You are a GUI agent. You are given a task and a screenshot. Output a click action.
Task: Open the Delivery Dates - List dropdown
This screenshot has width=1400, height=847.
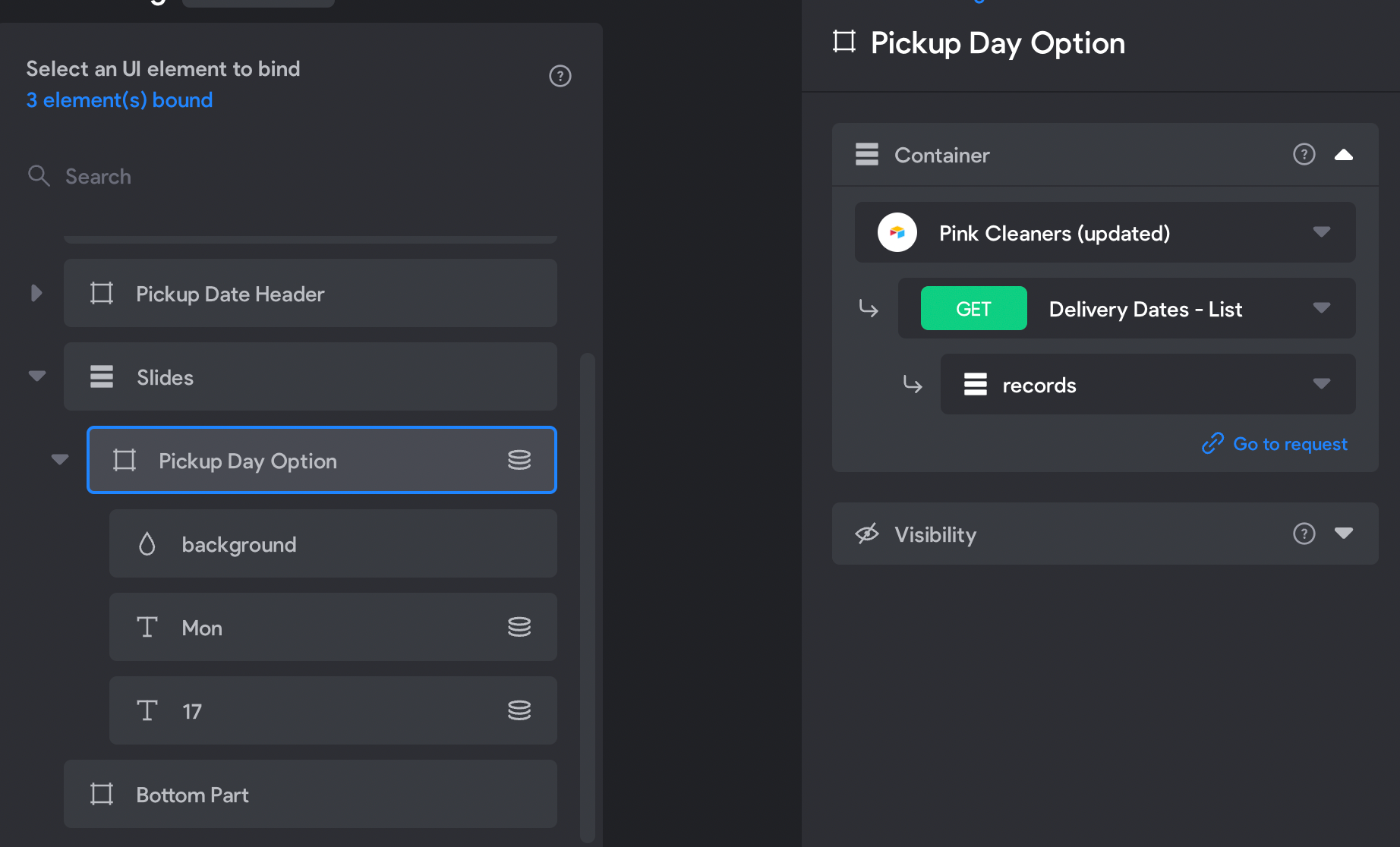click(1127, 308)
